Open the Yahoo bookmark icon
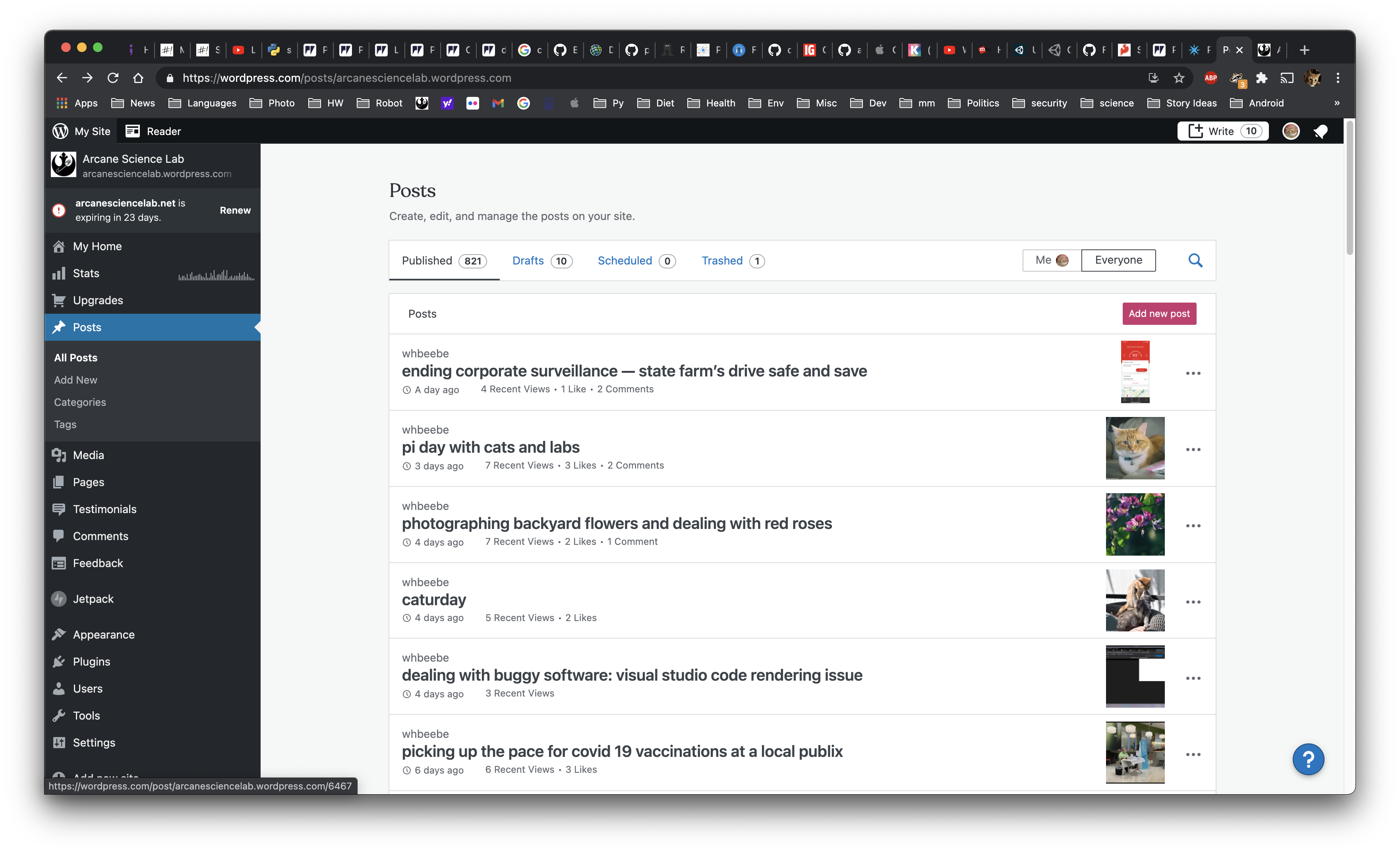 [447, 103]
